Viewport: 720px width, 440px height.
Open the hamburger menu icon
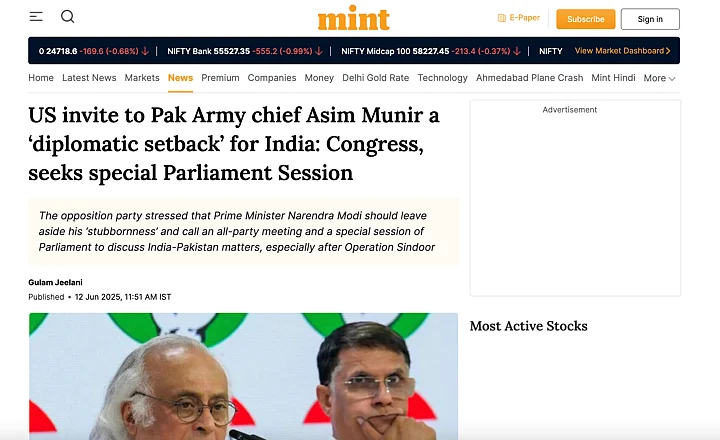(x=36, y=17)
